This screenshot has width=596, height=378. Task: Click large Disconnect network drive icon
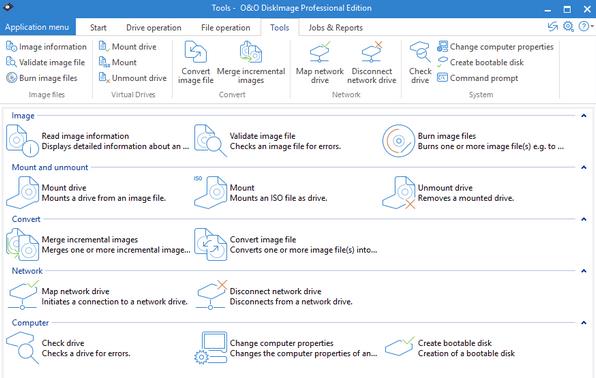(212, 295)
